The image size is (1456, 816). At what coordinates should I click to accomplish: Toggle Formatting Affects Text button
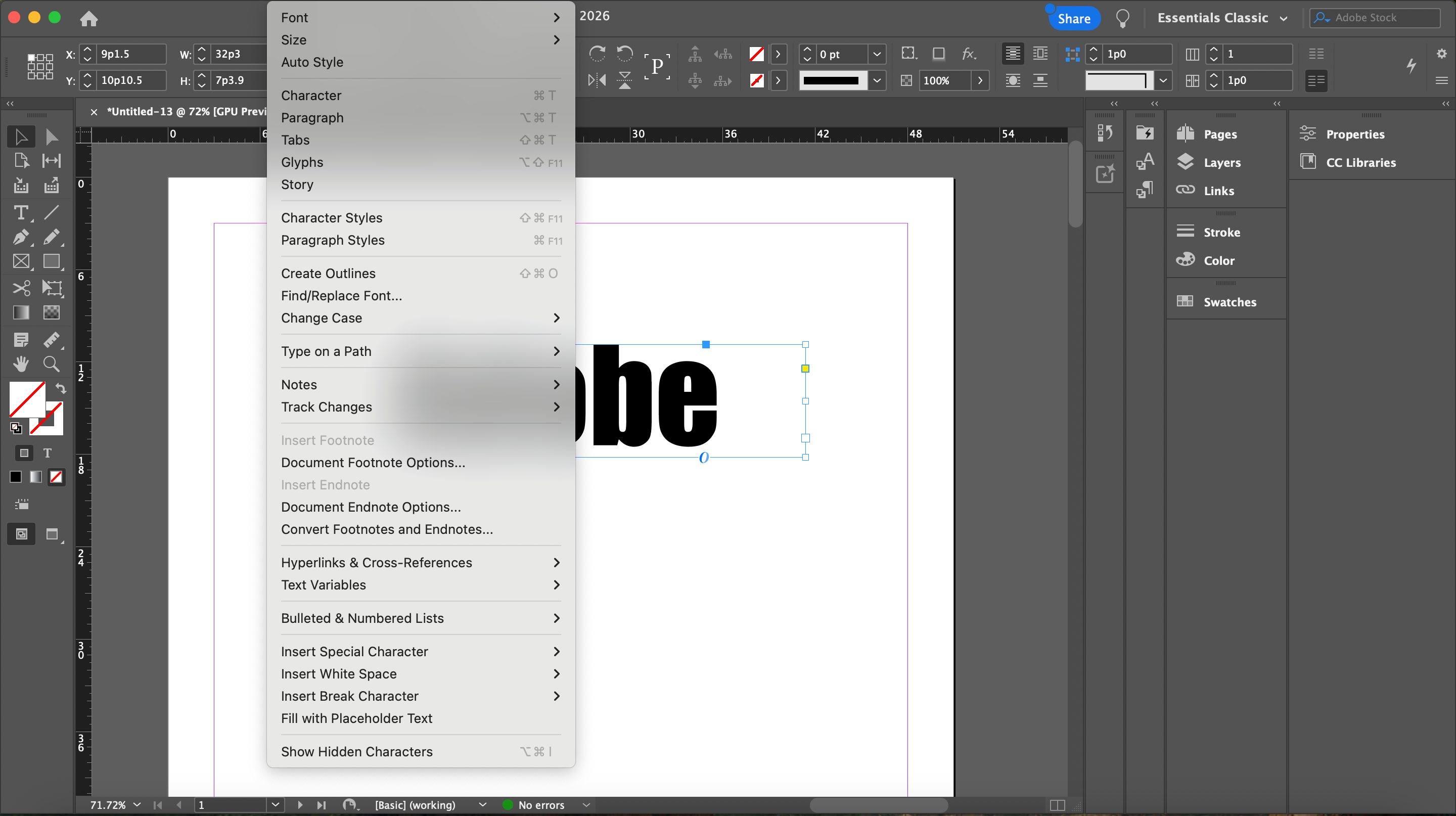point(48,453)
